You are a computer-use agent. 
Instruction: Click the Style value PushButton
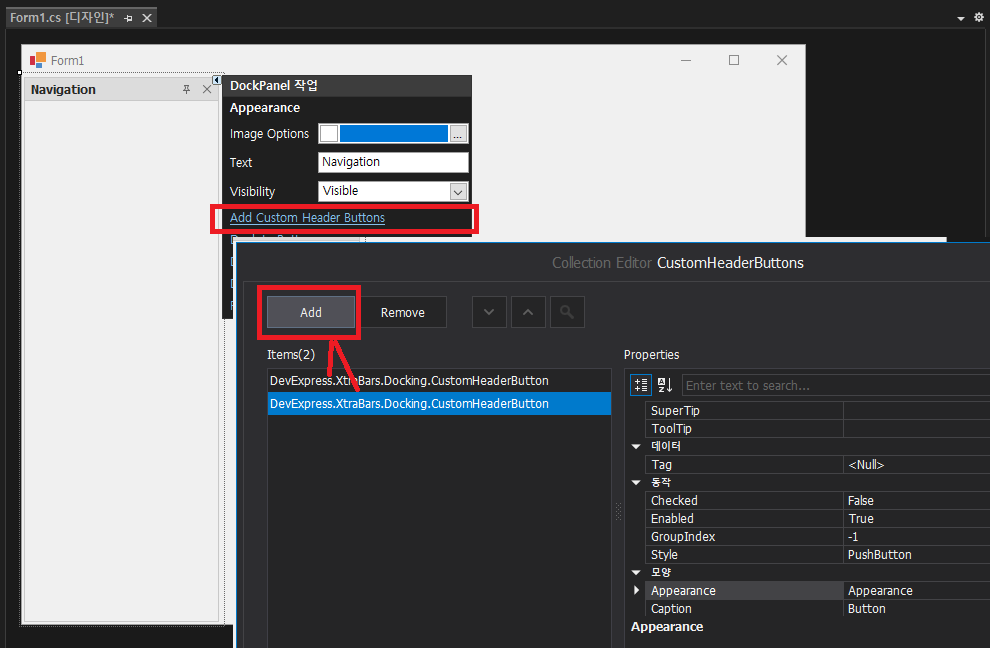point(880,555)
